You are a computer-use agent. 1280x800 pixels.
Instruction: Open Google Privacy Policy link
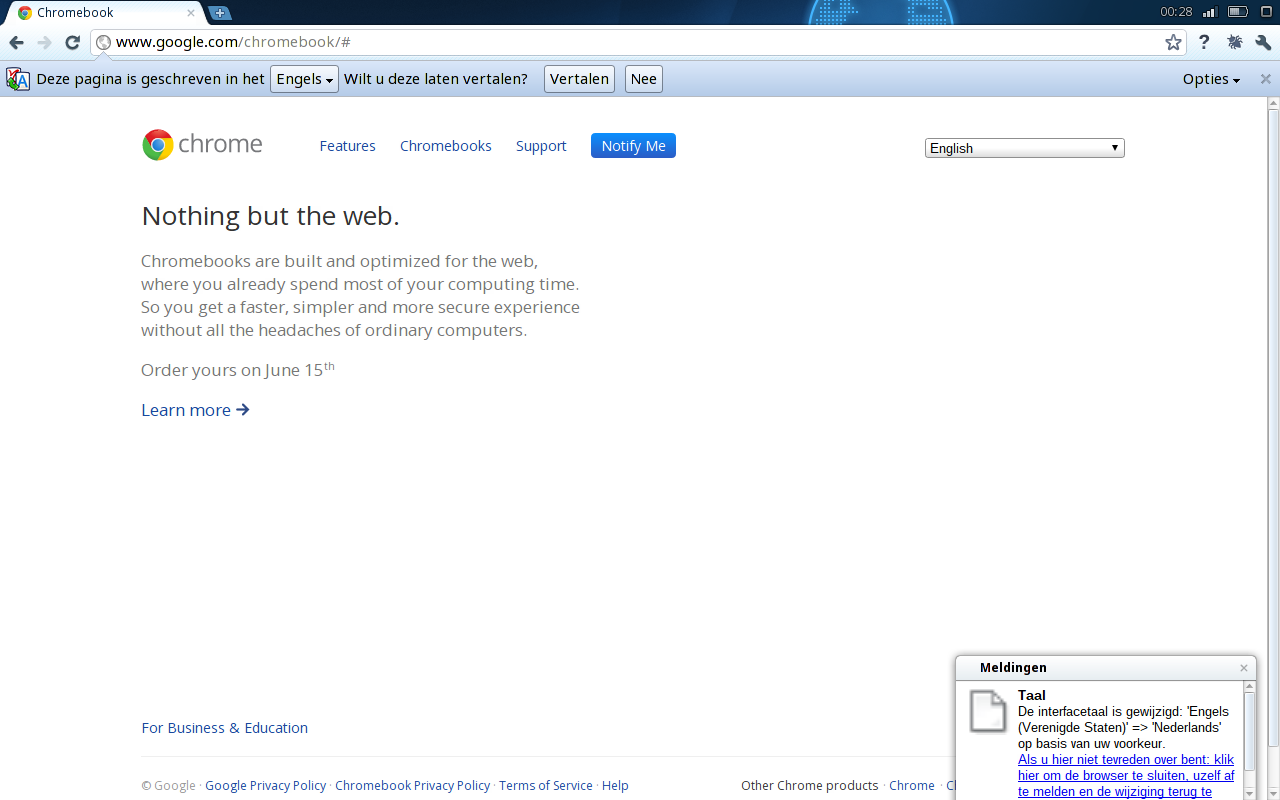click(265, 786)
